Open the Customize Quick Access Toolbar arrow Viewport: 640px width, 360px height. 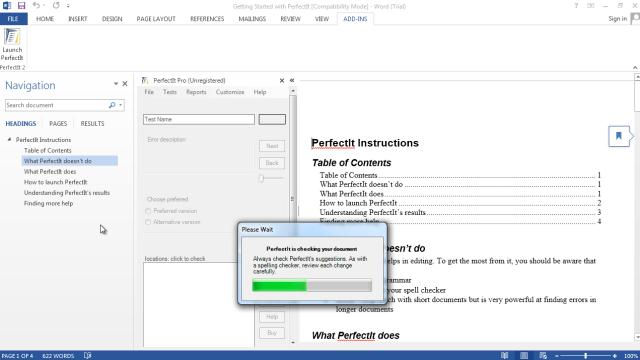click(68, 6)
